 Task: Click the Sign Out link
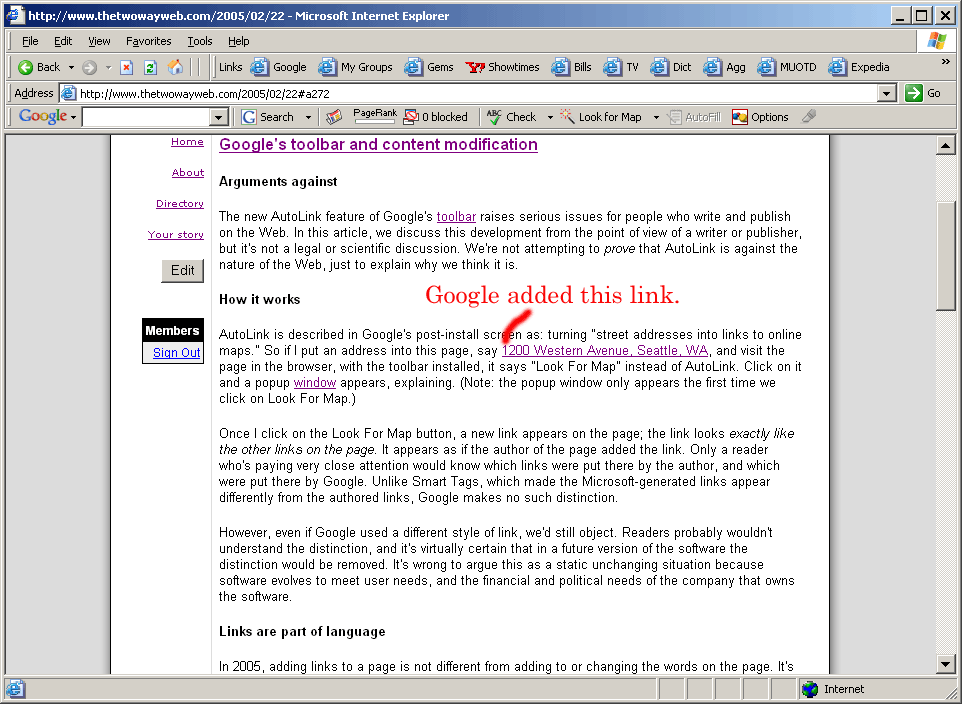click(176, 353)
